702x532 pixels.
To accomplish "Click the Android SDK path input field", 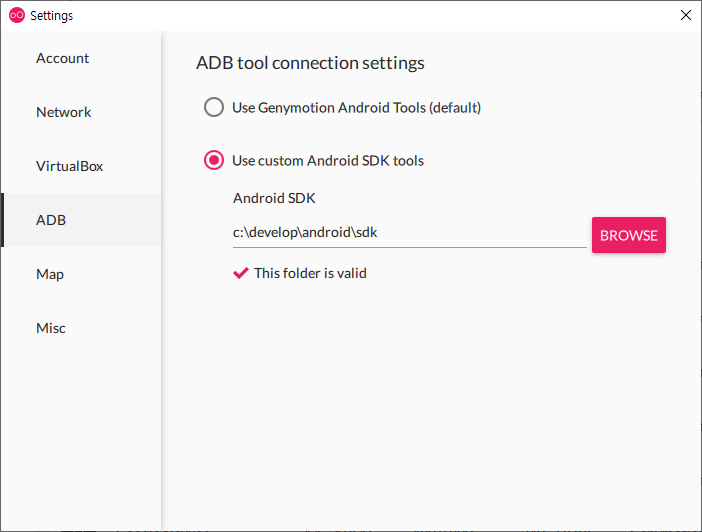I will [x=409, y=233].
